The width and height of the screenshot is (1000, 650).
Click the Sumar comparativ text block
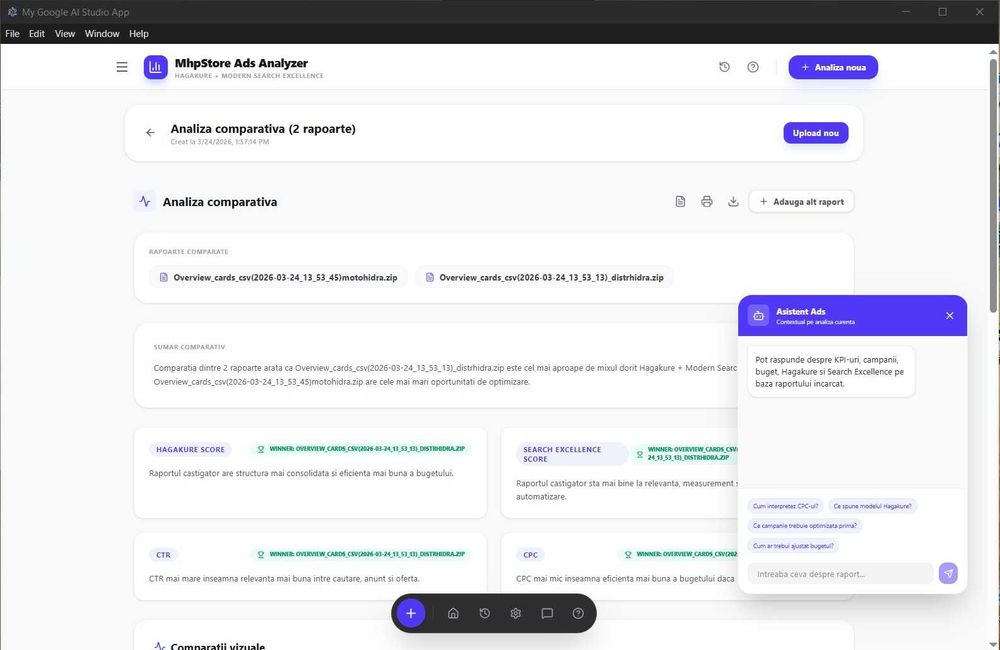(x=445, y=375)
